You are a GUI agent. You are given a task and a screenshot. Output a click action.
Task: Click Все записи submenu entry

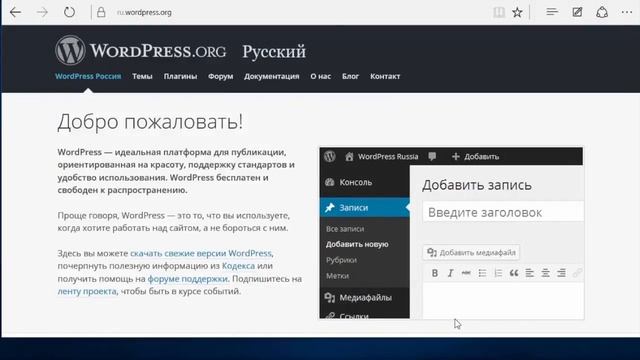tap(345, 229)
